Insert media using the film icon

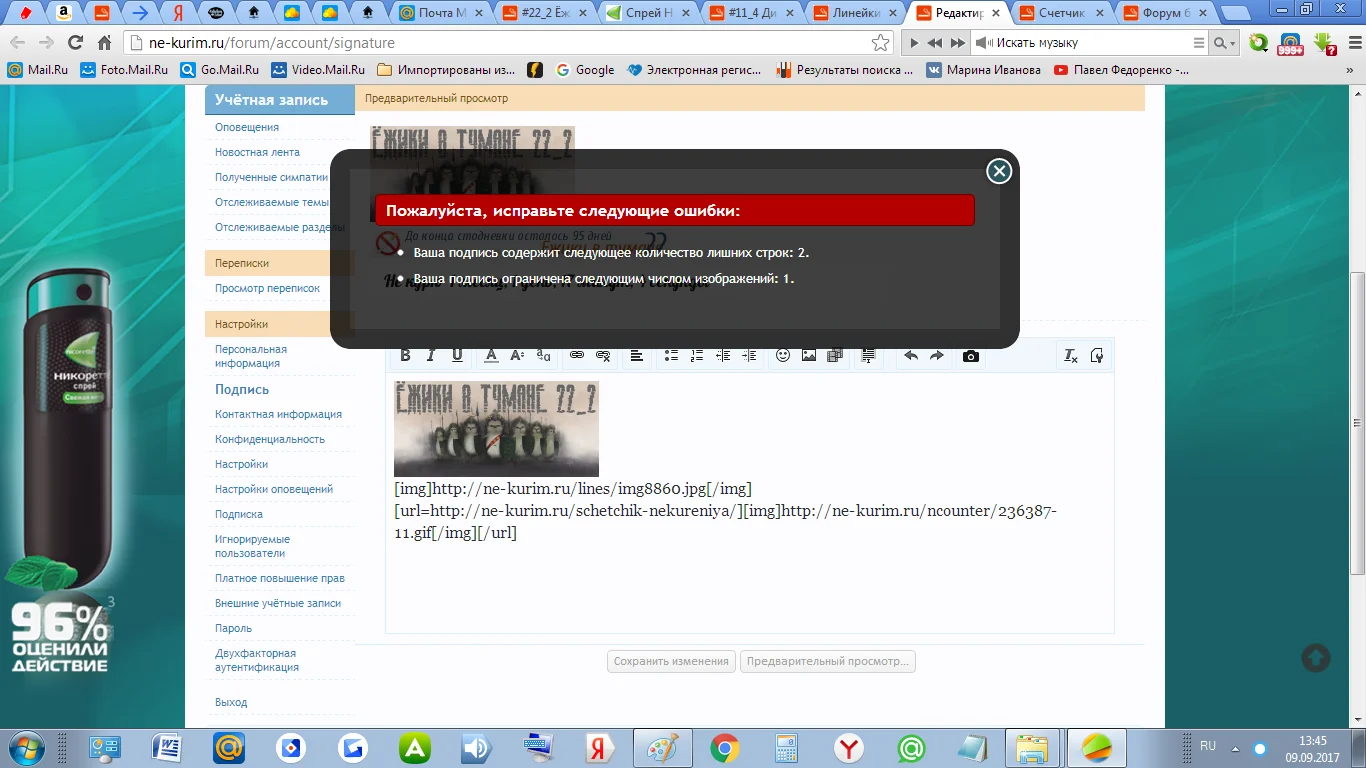(835, 355)
